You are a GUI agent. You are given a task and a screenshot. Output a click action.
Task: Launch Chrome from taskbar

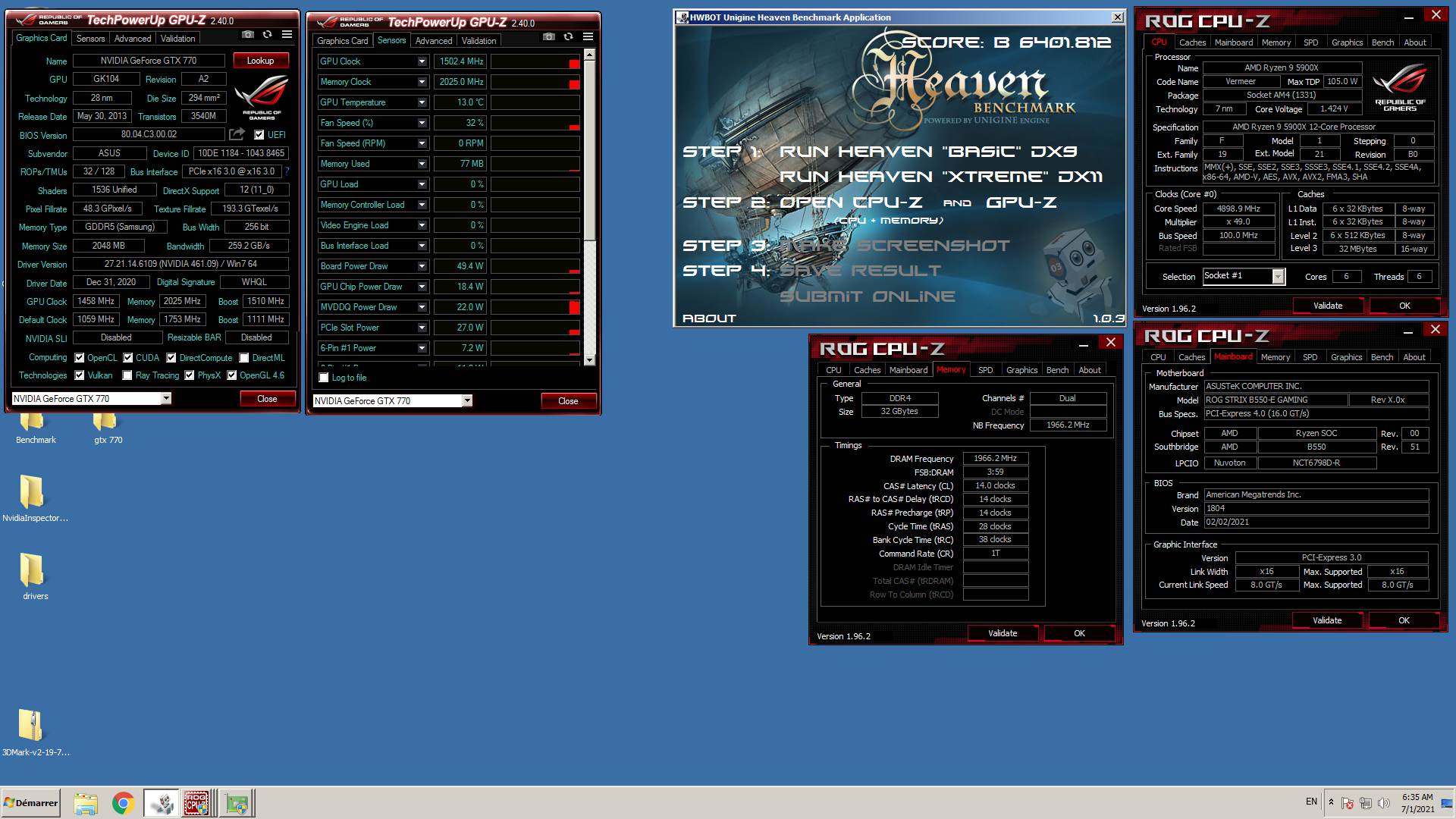coord(123,803)
